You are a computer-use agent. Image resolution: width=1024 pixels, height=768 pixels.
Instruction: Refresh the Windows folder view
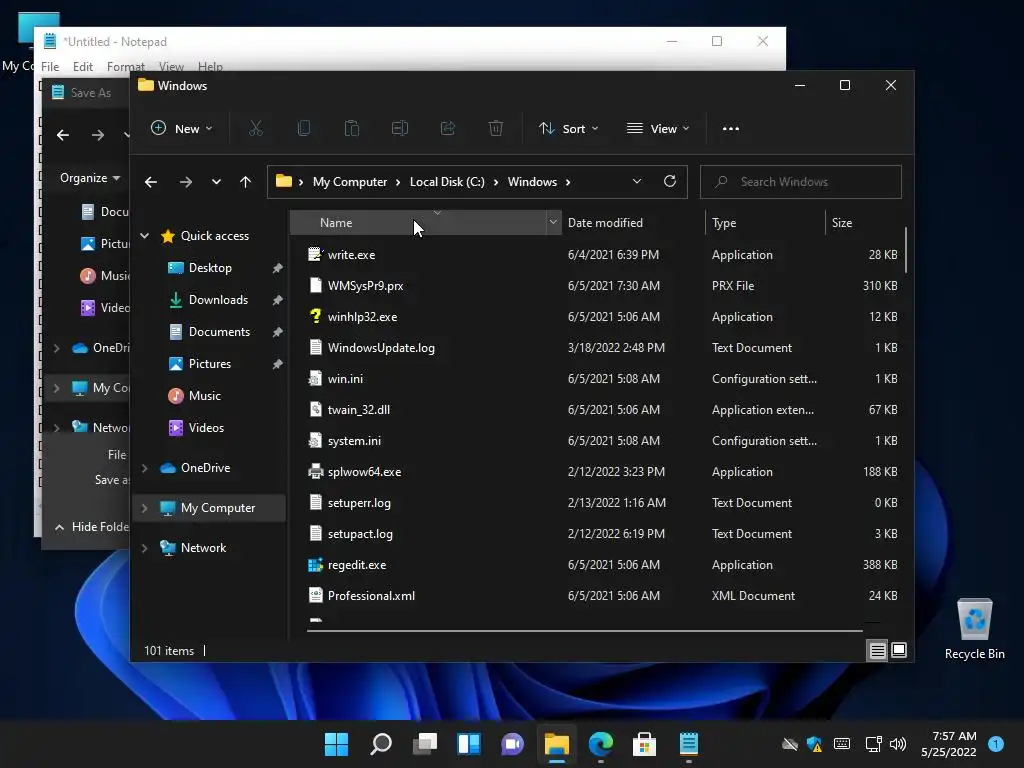669,182
